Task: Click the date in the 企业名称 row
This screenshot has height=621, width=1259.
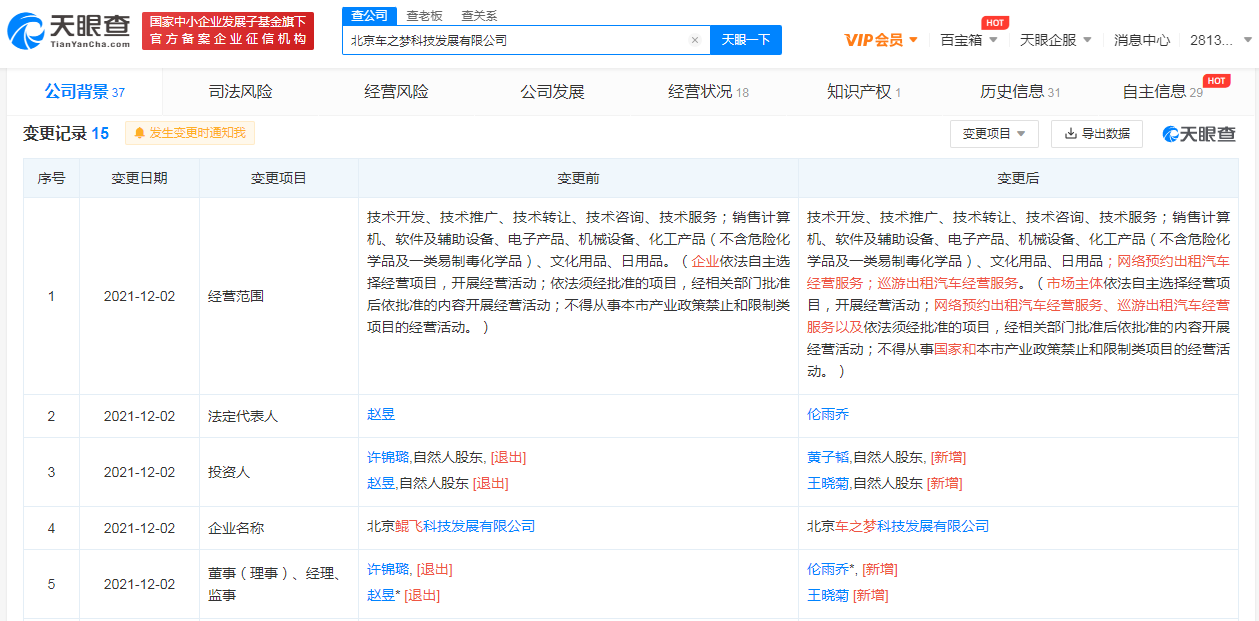Action: point(139,528)
